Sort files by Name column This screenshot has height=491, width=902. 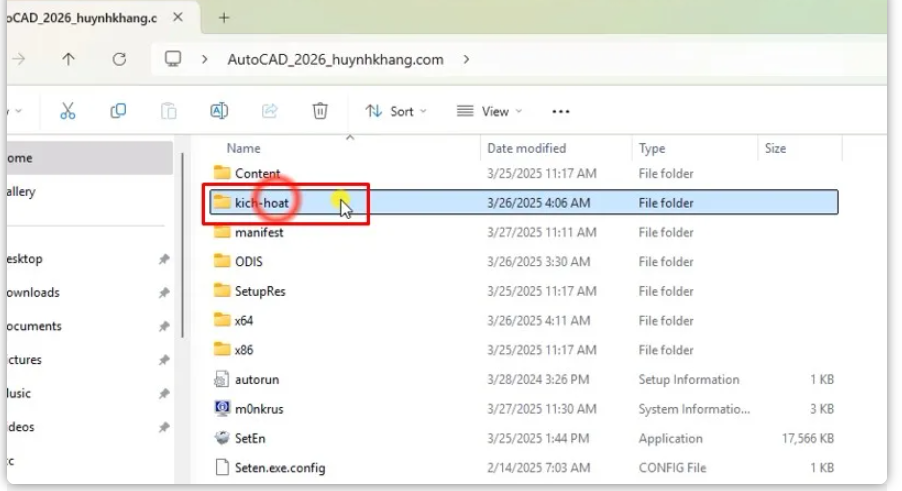[244, 148]
